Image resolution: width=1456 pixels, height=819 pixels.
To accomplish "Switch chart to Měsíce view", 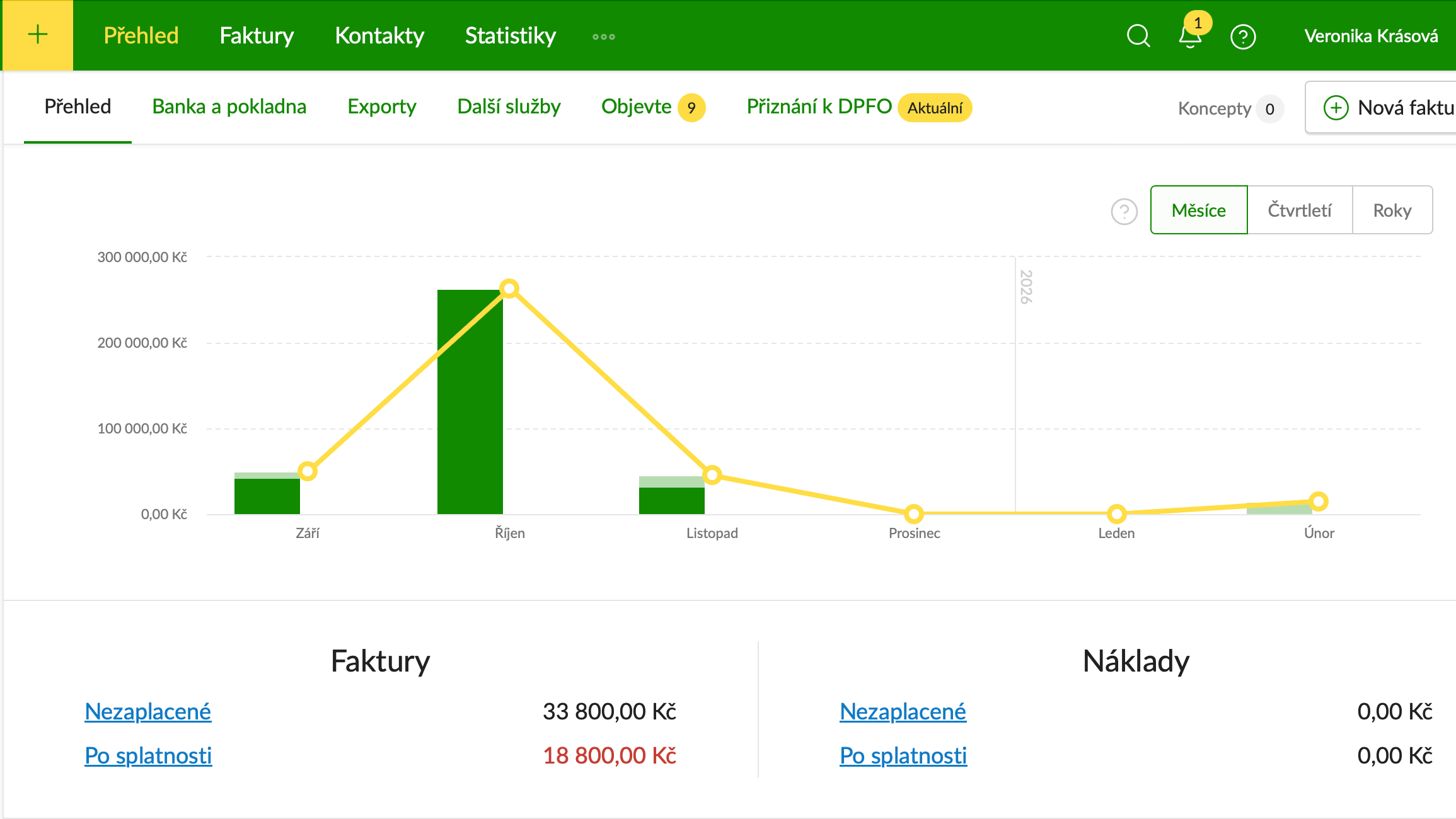I will 1198,210.
